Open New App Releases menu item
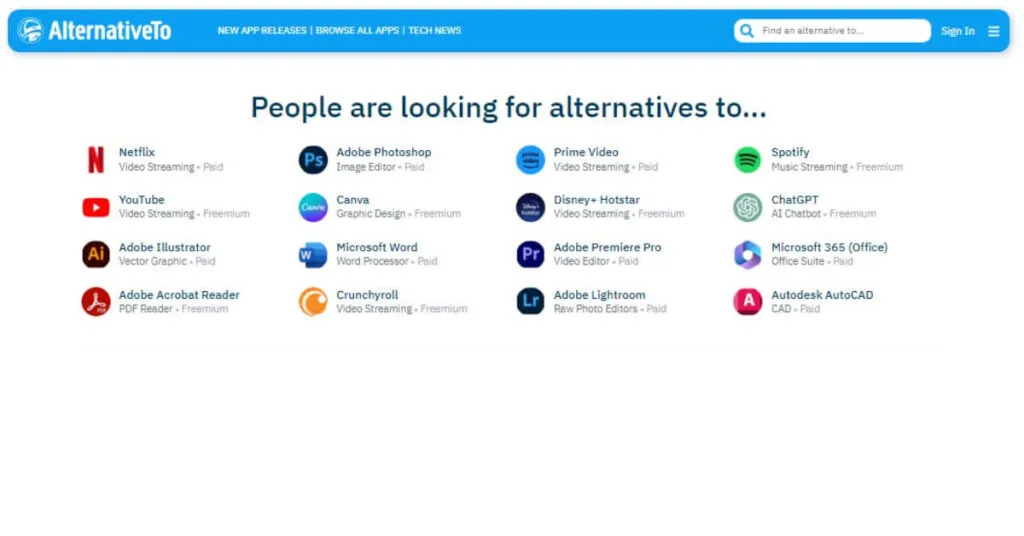This screenshot has height=536, width=1024. coord(262,31)
